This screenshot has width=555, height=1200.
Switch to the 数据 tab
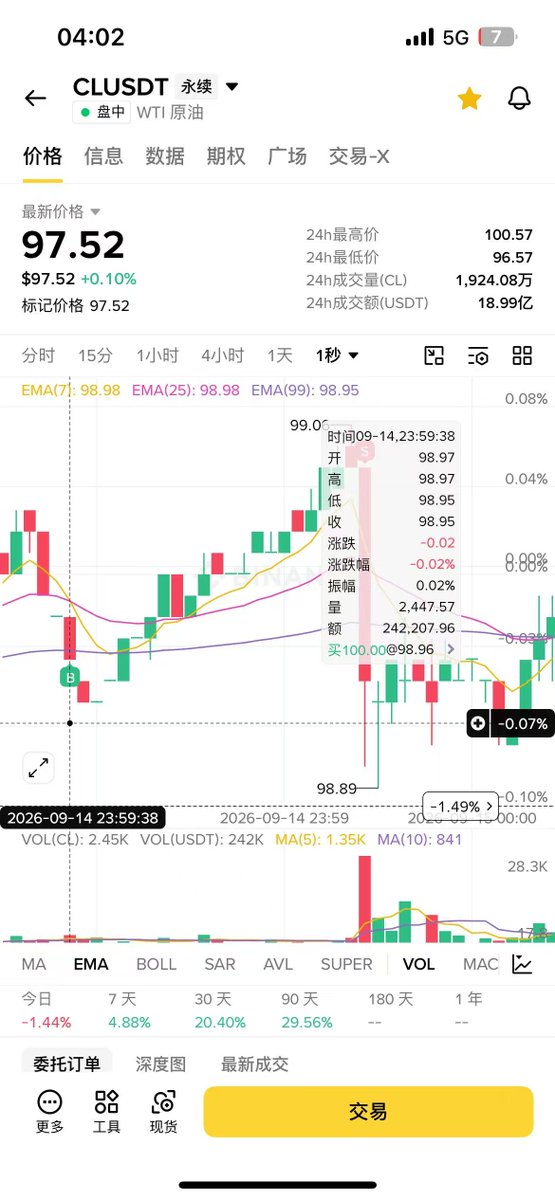point(164,156)
